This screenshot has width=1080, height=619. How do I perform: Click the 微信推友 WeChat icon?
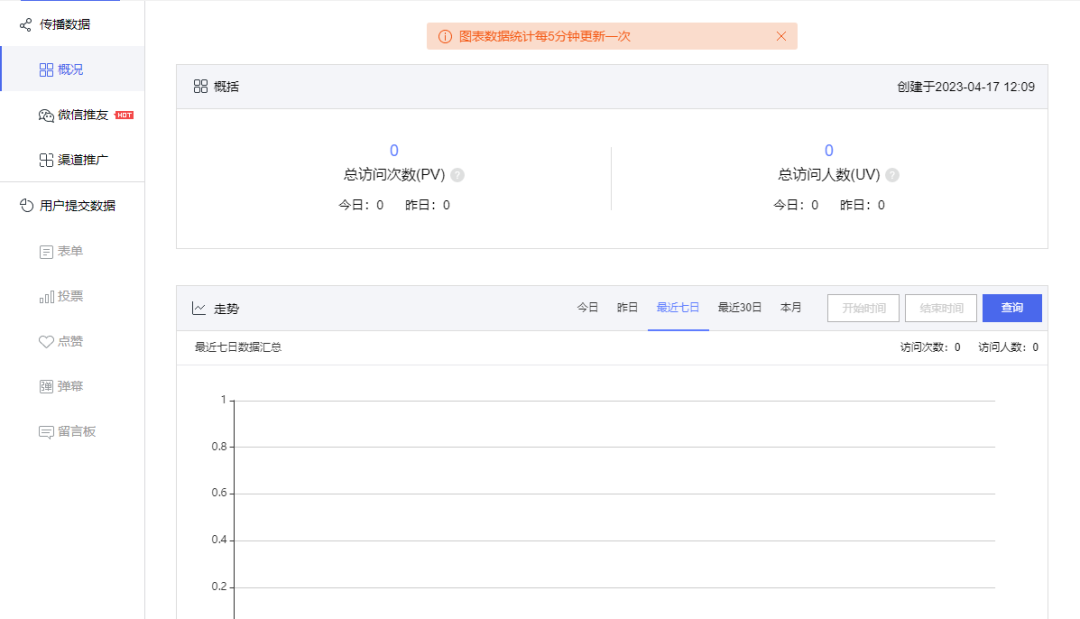(46, 115)
